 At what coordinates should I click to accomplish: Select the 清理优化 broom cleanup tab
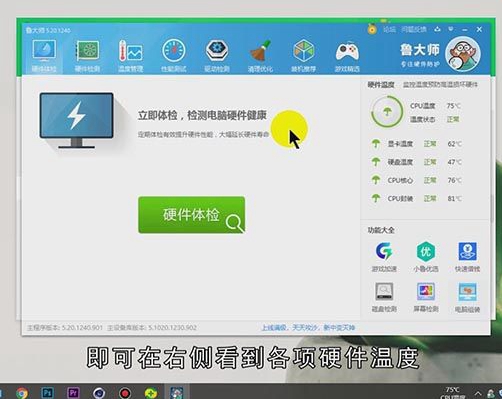click(260, 56)
